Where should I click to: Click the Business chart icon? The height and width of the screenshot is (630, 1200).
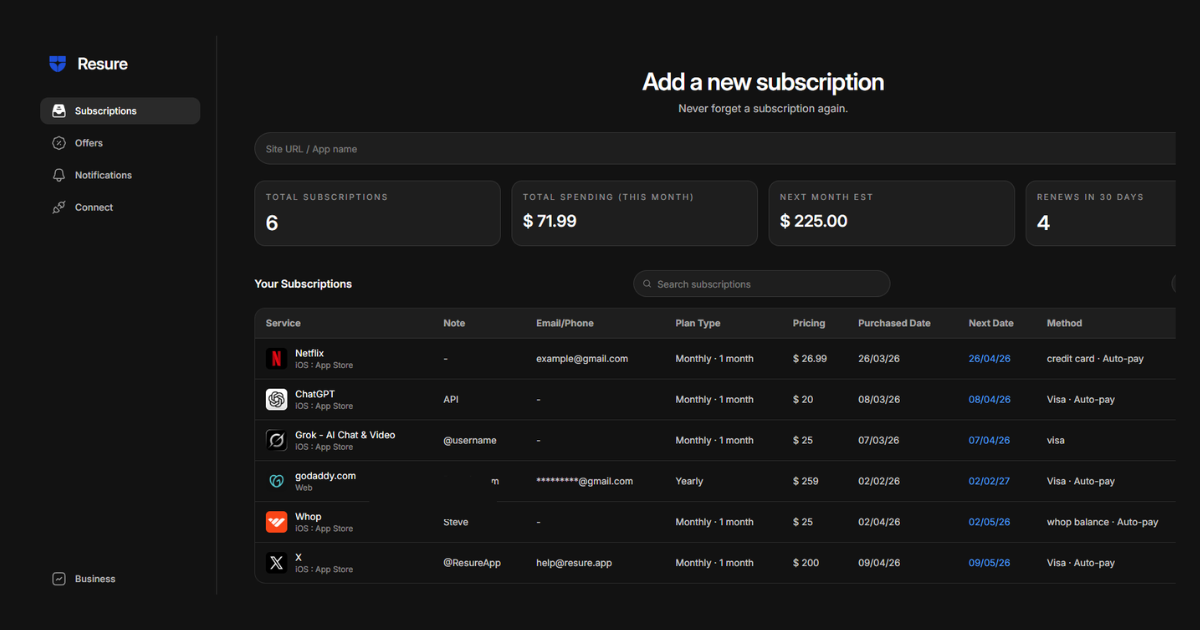point(59,579)
